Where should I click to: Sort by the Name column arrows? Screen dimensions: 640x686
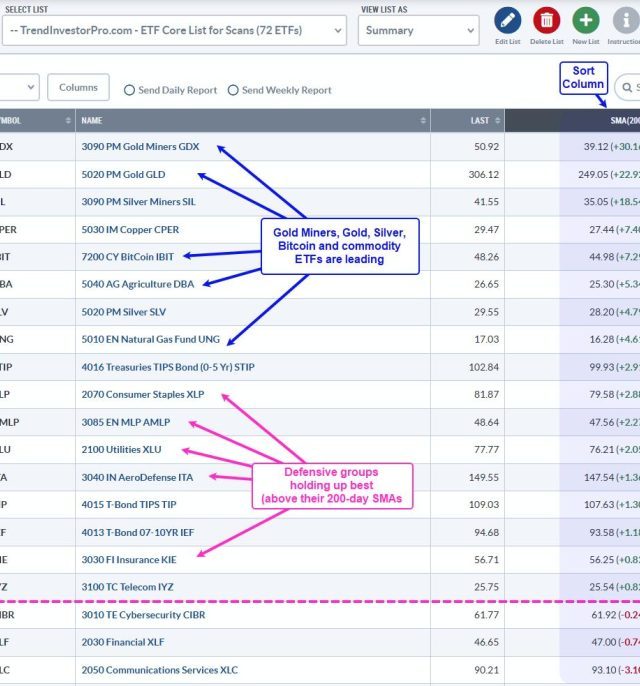click(x=423, y=120)
